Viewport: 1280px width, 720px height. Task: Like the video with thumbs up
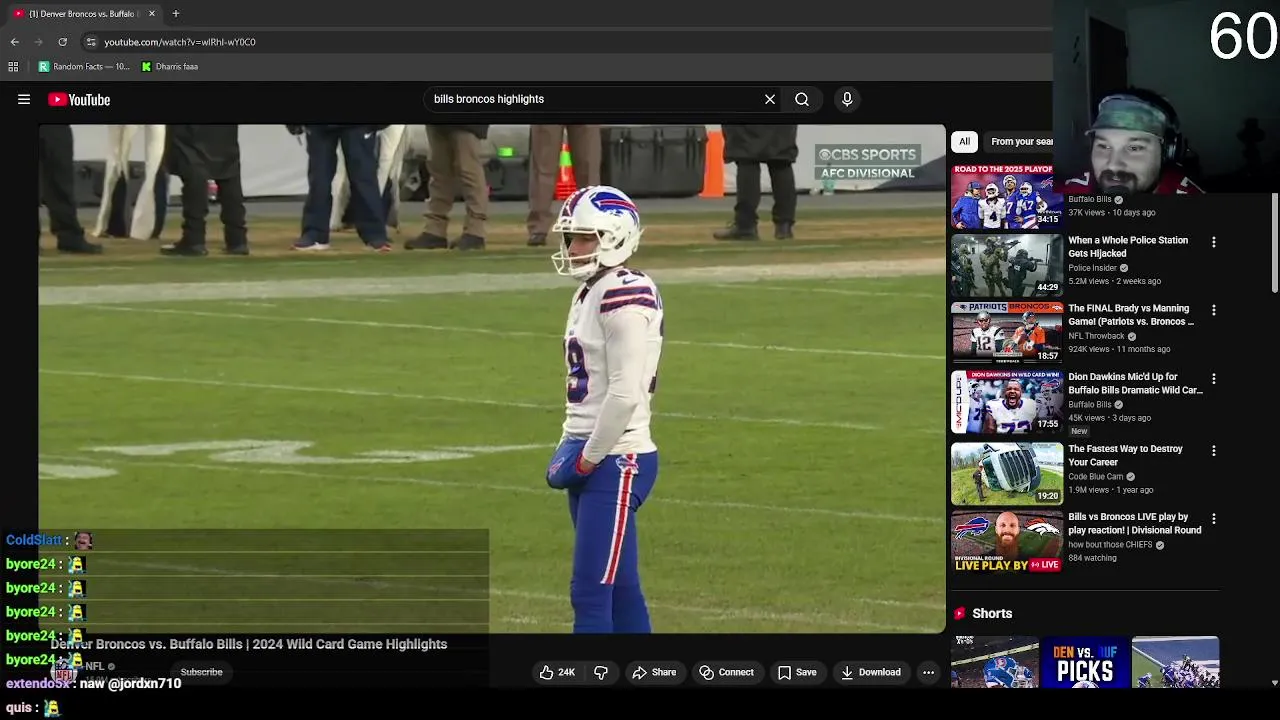557,672
